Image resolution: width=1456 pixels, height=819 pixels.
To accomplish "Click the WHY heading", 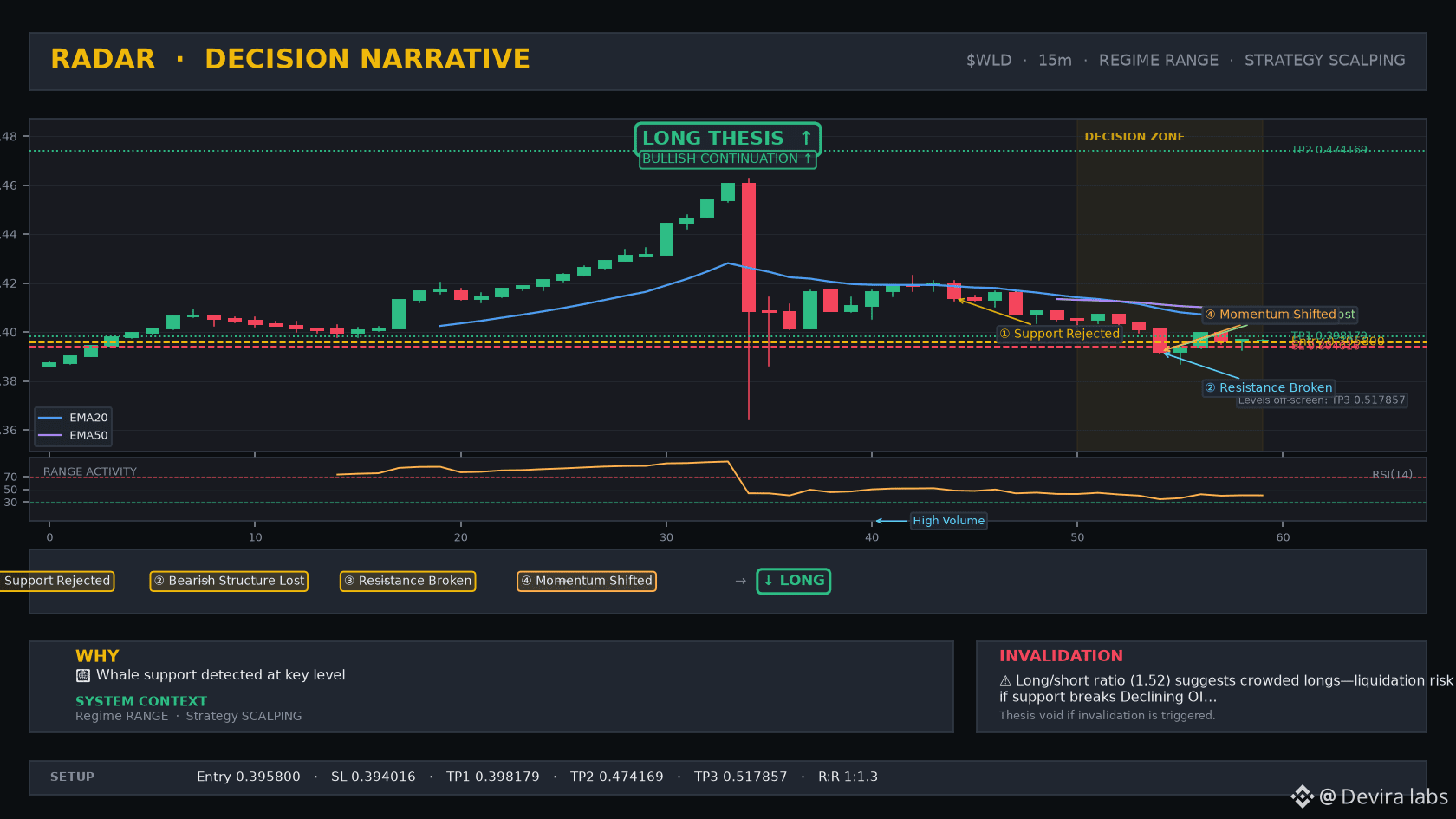I will (97, 656).
